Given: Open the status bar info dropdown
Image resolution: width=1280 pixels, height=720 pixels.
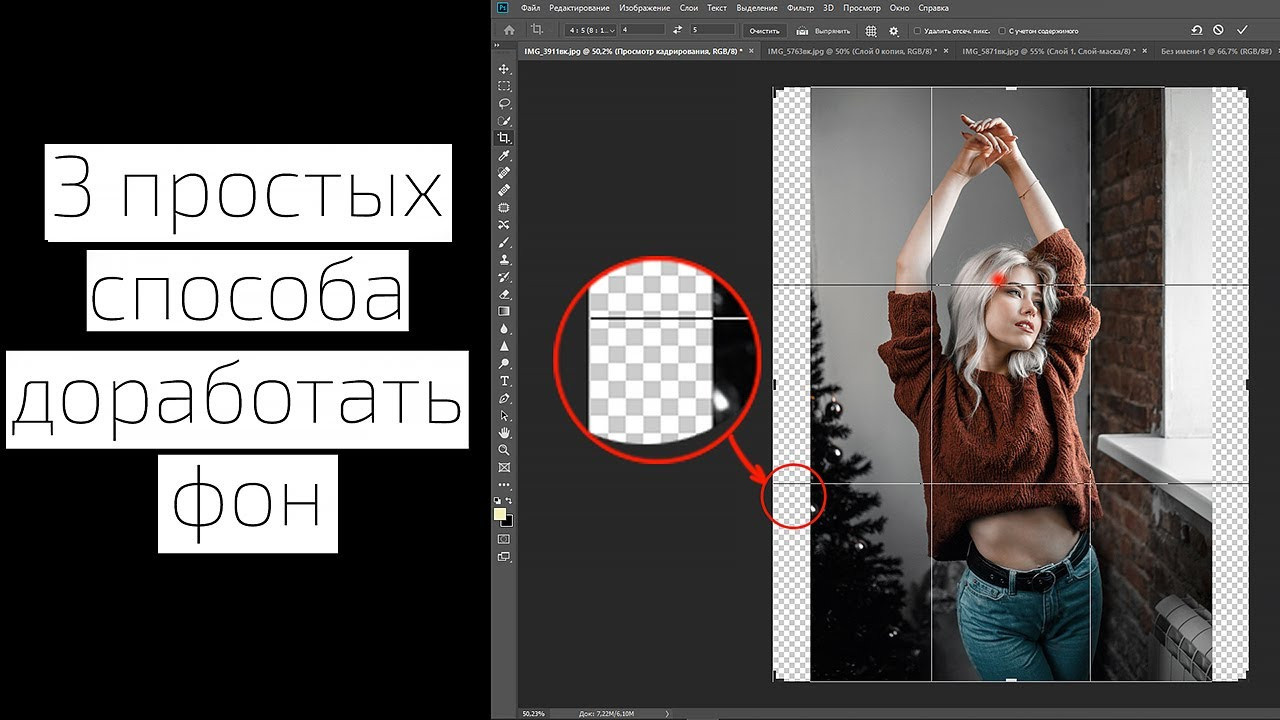Looking at the screenshot, I should (665, 714).
